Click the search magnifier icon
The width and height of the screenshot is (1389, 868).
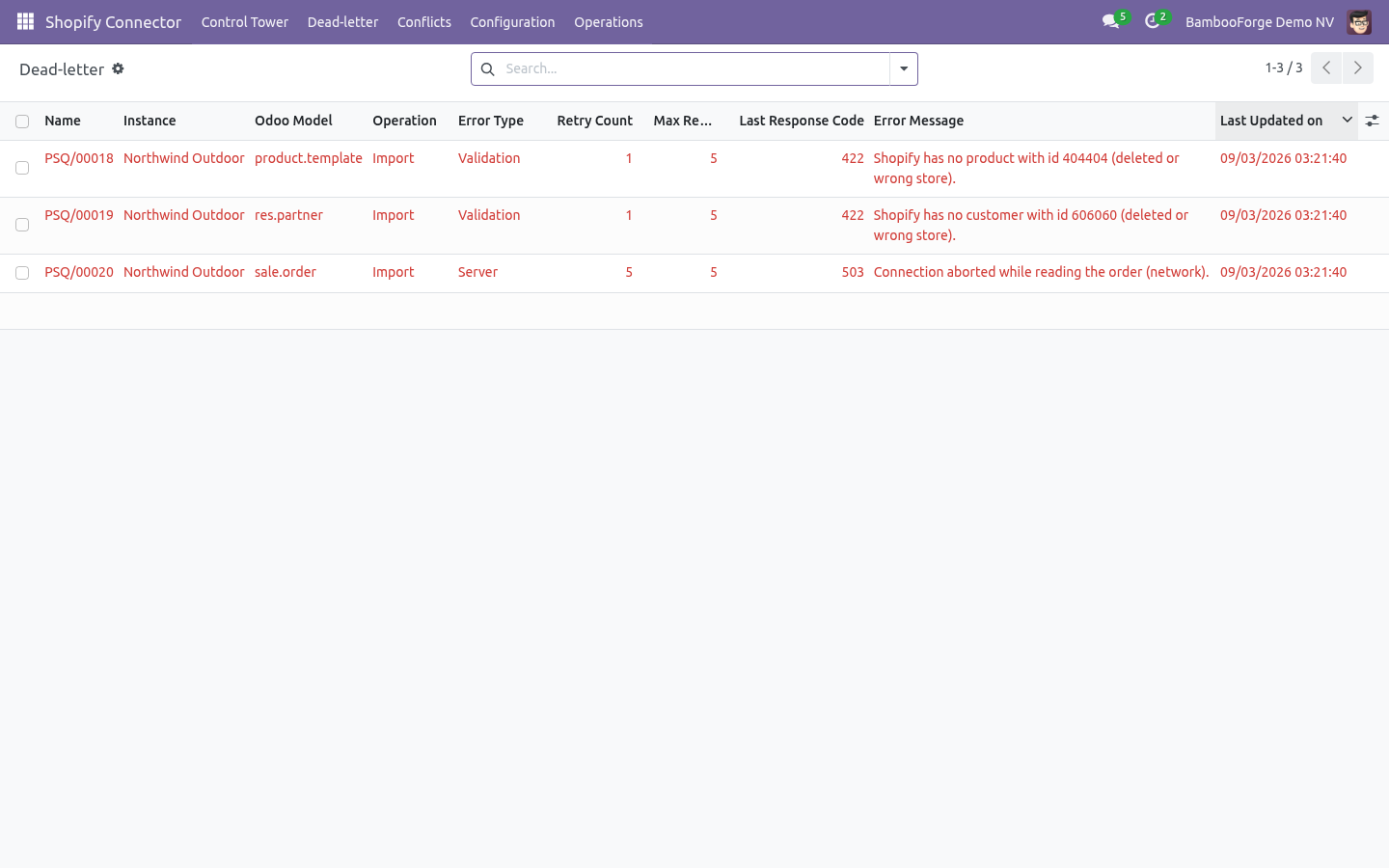click(x=487, y=68)
